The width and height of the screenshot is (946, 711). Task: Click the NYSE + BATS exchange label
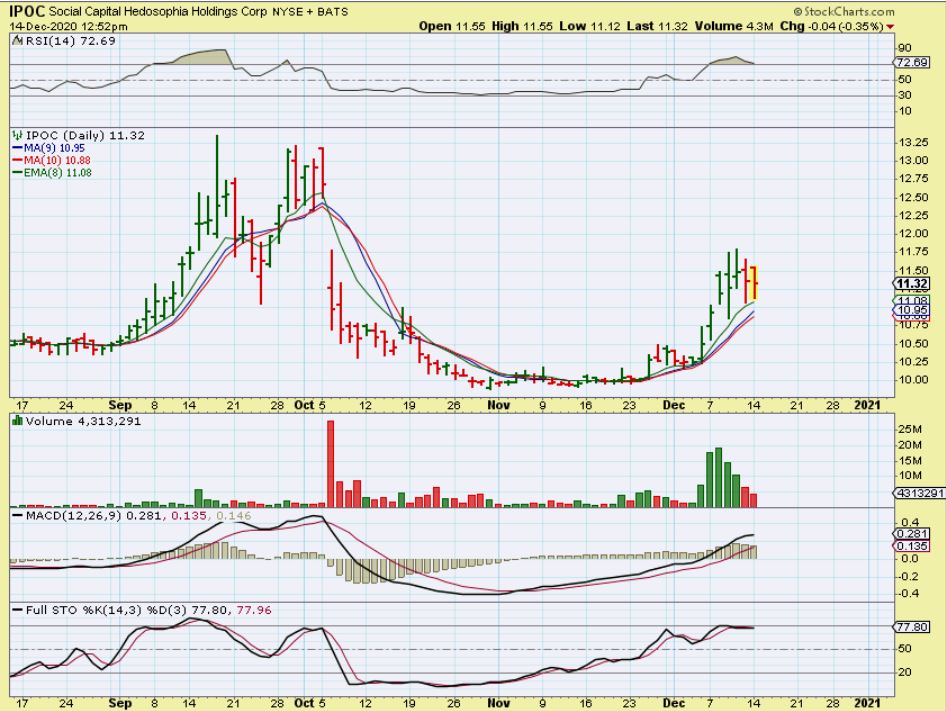pyautogui.click(x=310, y=11)
